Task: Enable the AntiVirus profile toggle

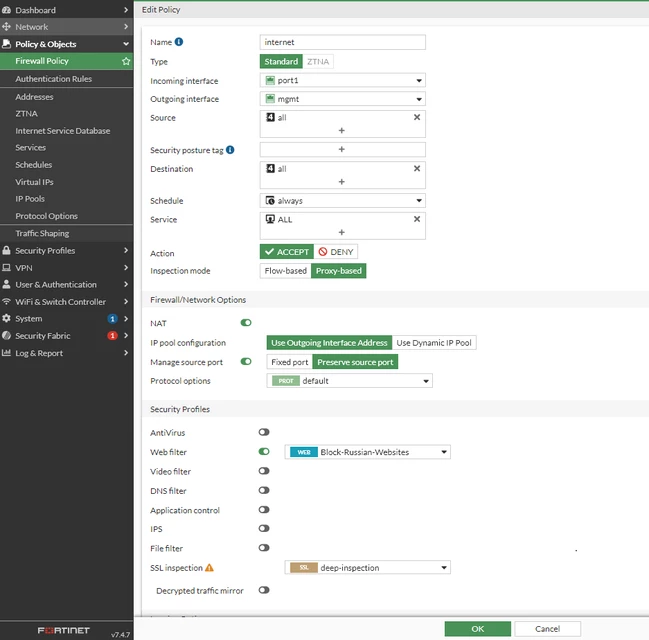Action: click(x=264, y=432)
